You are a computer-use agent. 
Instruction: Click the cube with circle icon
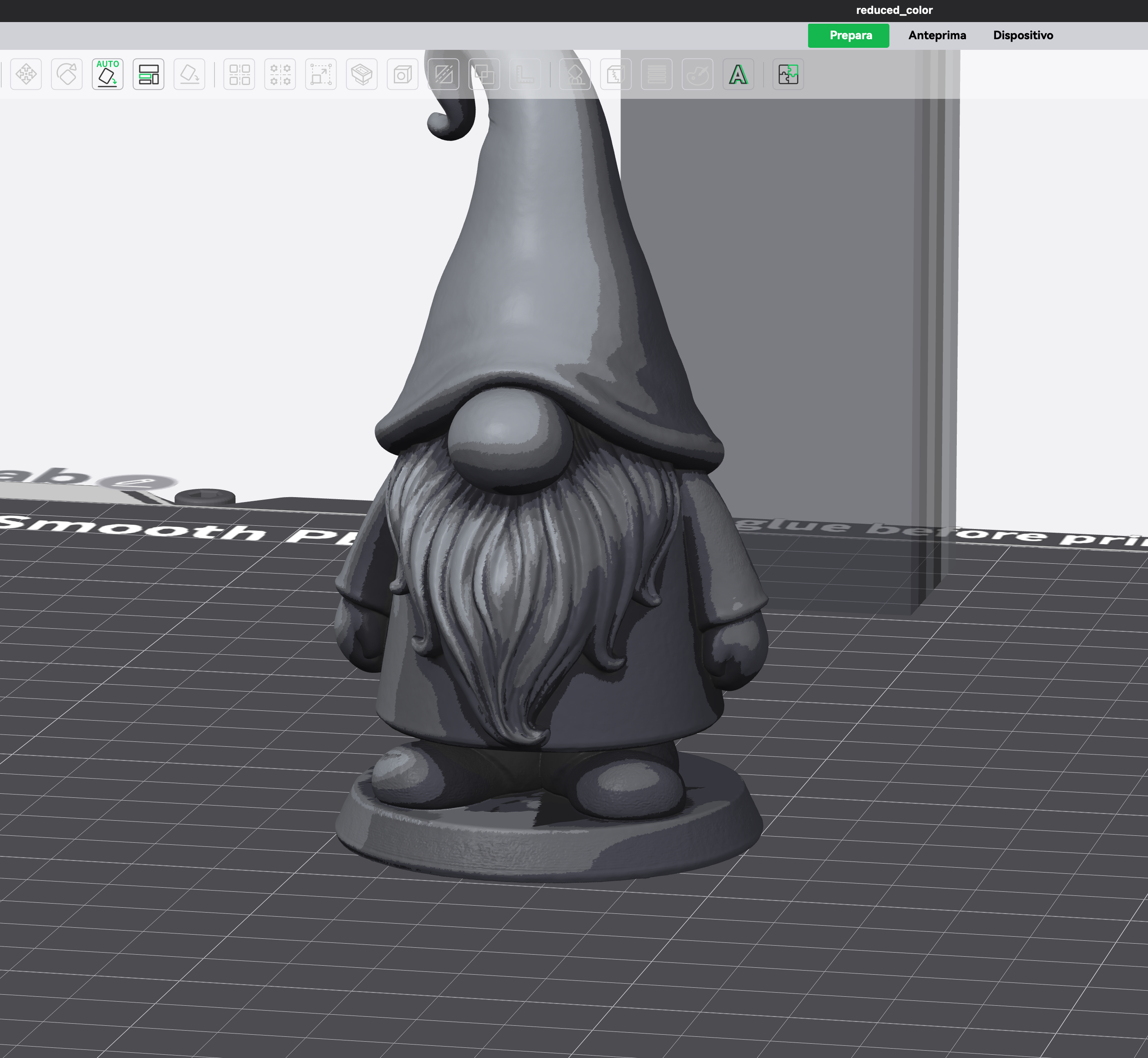pos(402,74)
